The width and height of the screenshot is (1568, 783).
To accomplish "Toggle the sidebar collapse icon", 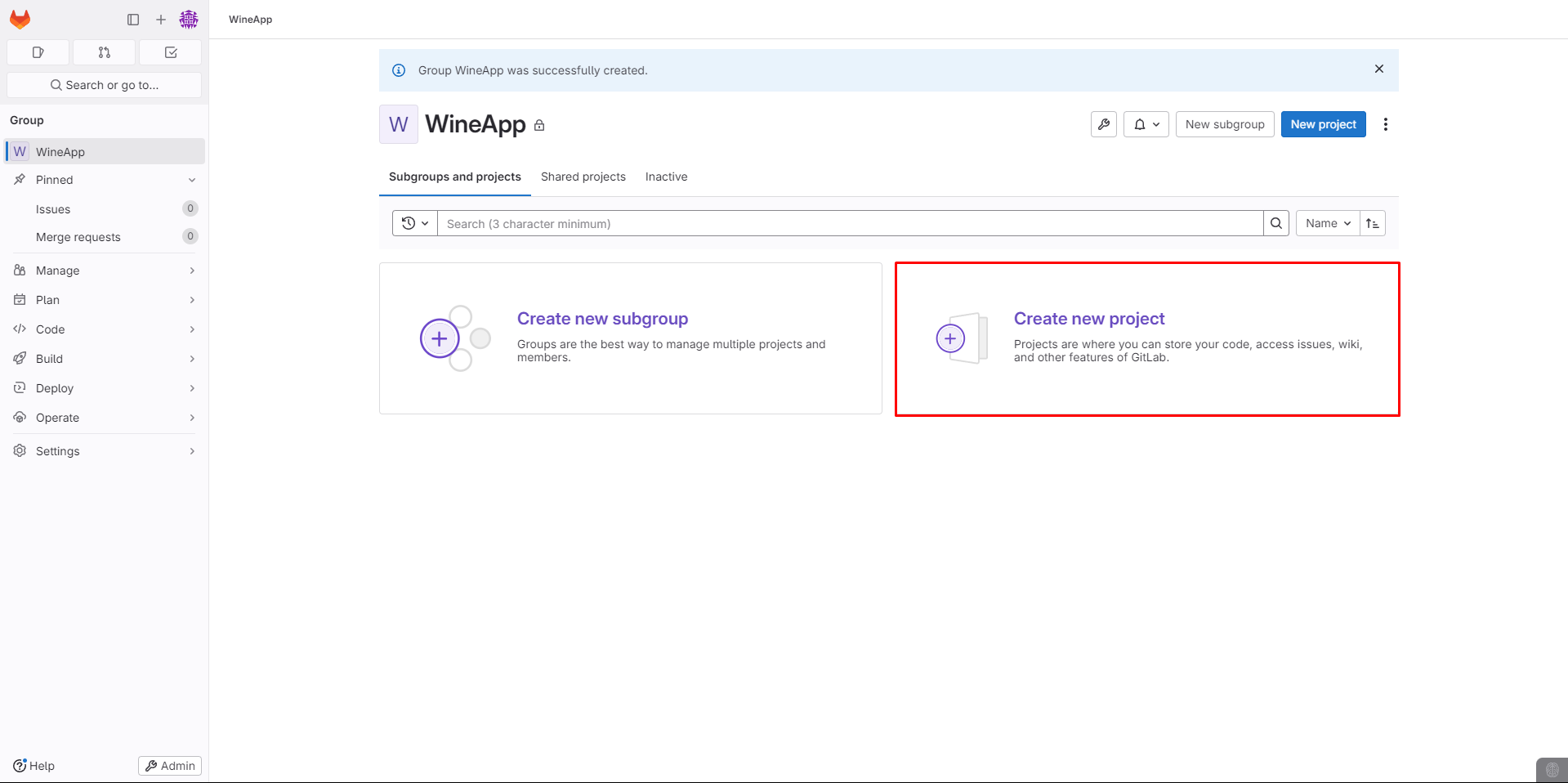I will pos(133,20).
